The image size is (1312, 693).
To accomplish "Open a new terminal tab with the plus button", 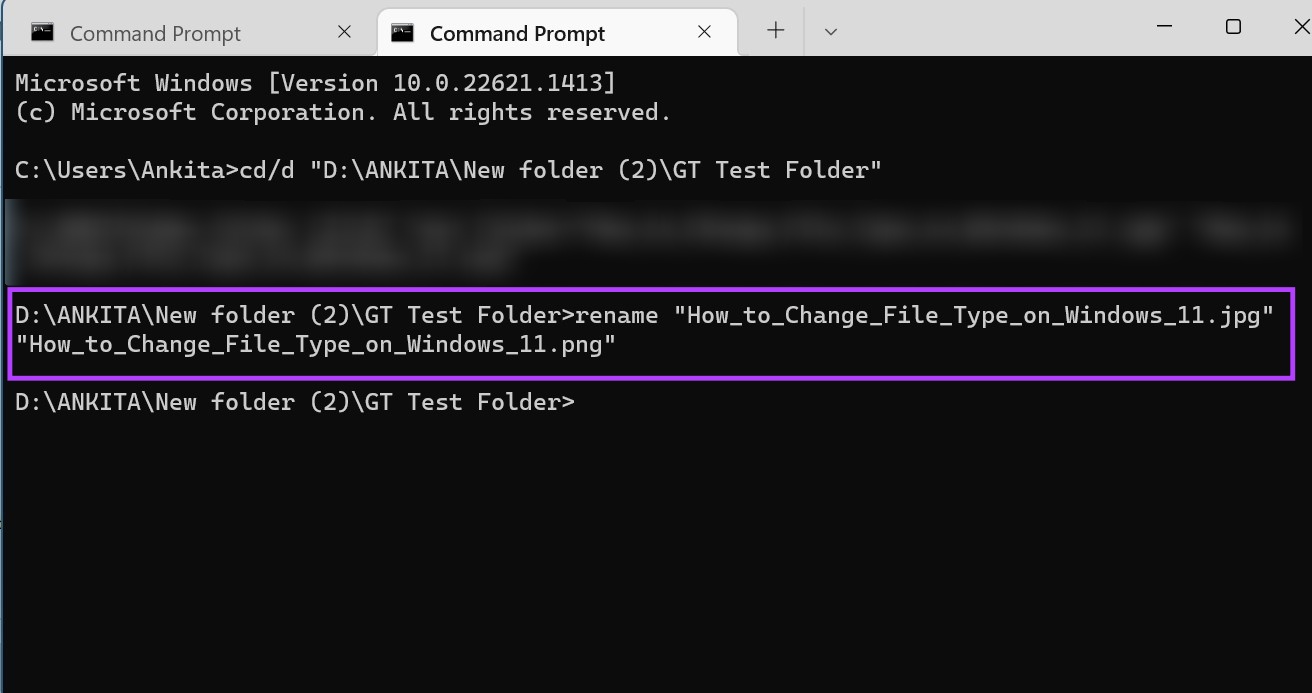I will click(x=774, y=30).
